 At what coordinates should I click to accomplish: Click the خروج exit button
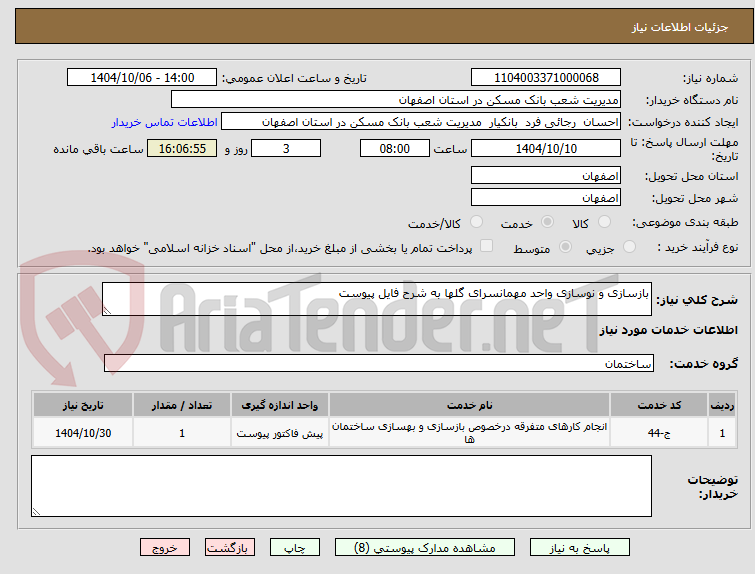click(x=165, y=548)
